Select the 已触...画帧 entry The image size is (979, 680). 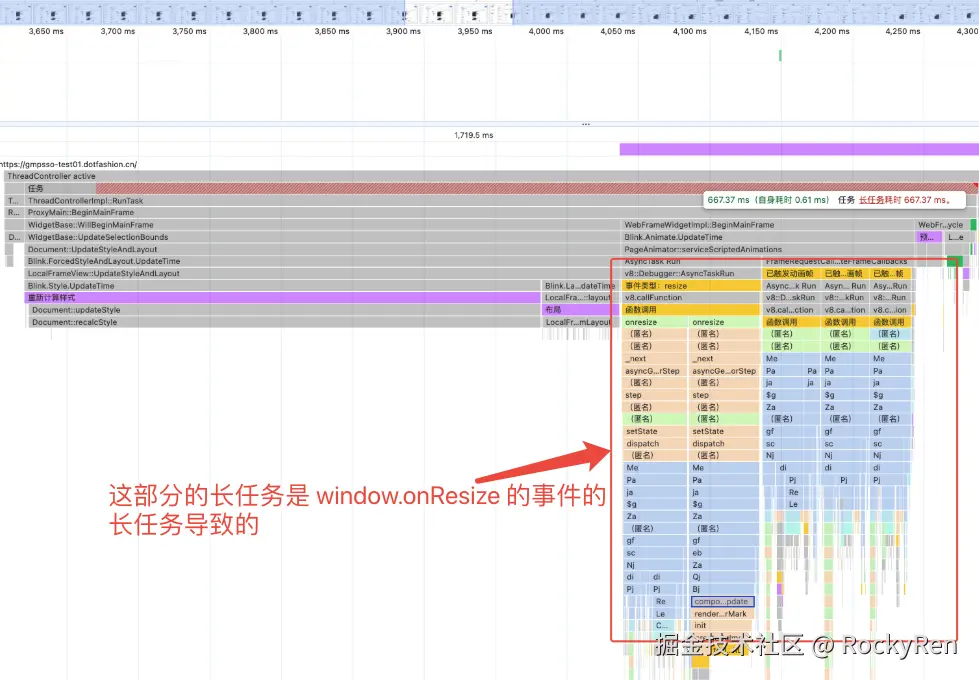[x=844, y=273]
